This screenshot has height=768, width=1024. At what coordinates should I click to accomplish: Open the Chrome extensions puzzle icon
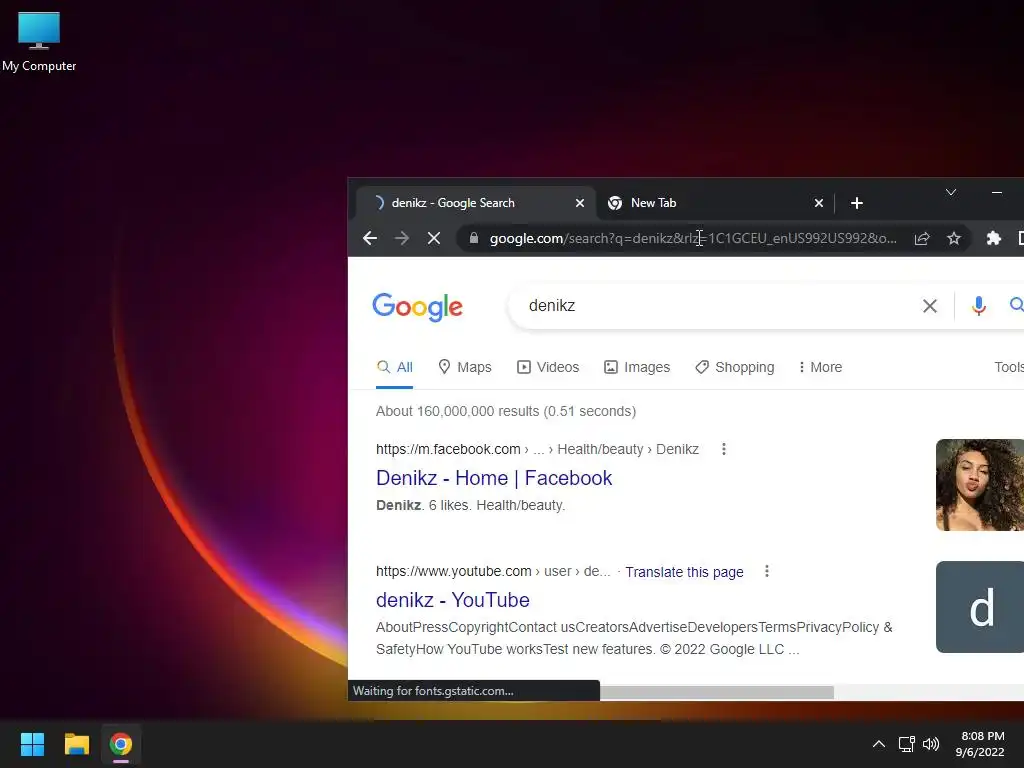(993, 238)
